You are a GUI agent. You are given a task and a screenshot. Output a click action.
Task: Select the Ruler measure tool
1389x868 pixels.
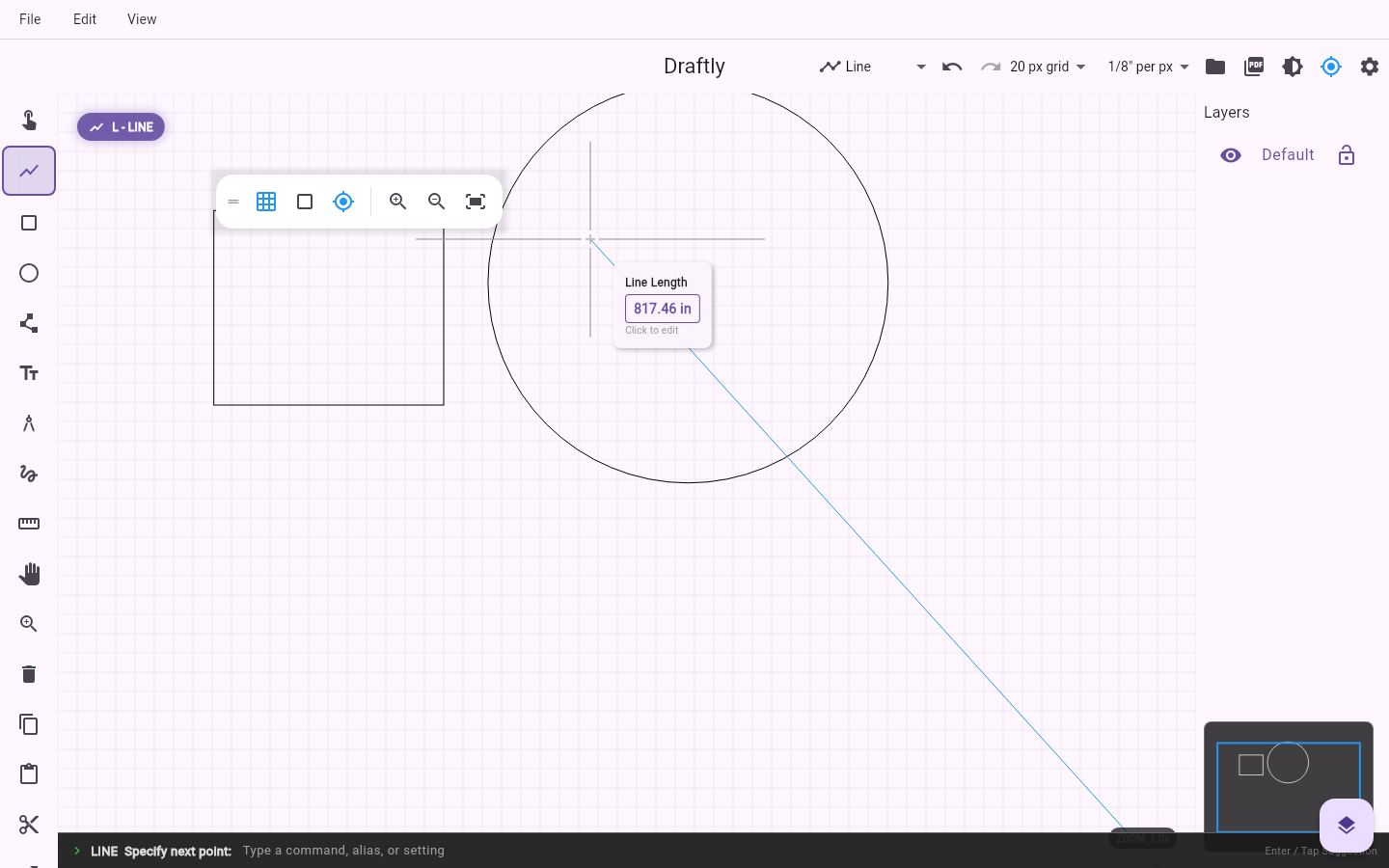(x=29, y=524)
